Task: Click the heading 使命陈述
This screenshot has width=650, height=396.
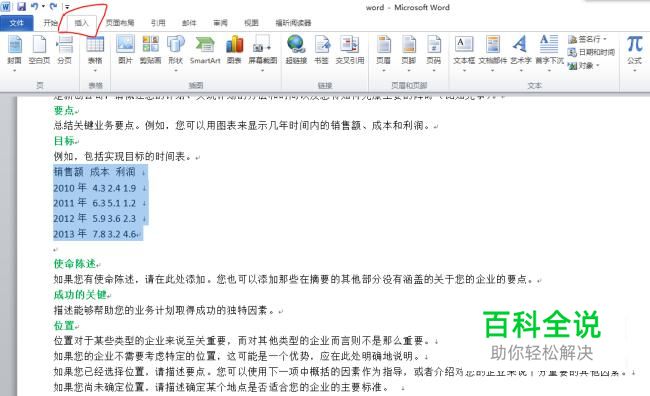Action: tap(75, 264)
